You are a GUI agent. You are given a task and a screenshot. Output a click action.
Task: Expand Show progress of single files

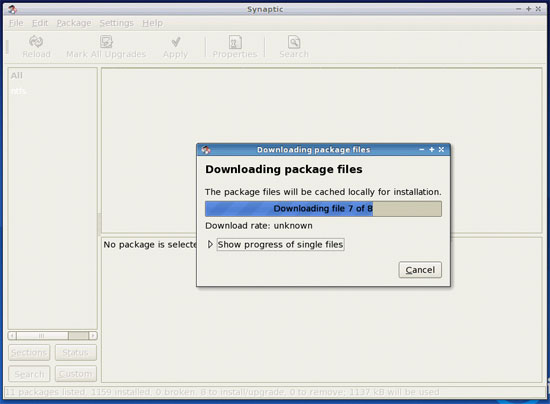click(280, 244)
